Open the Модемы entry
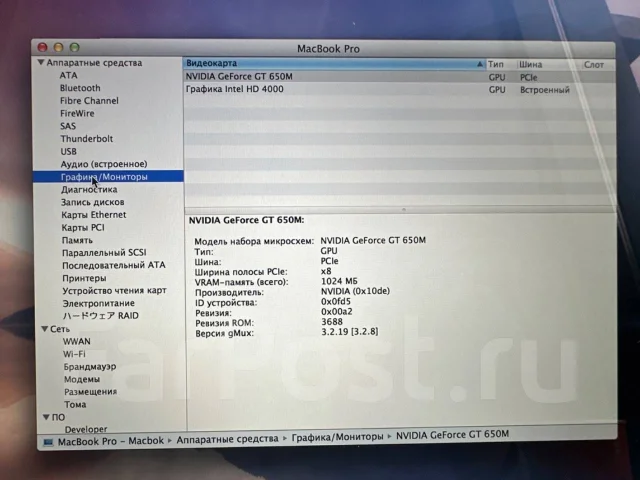This screenshot has height=480, width=640. [82, 379]
